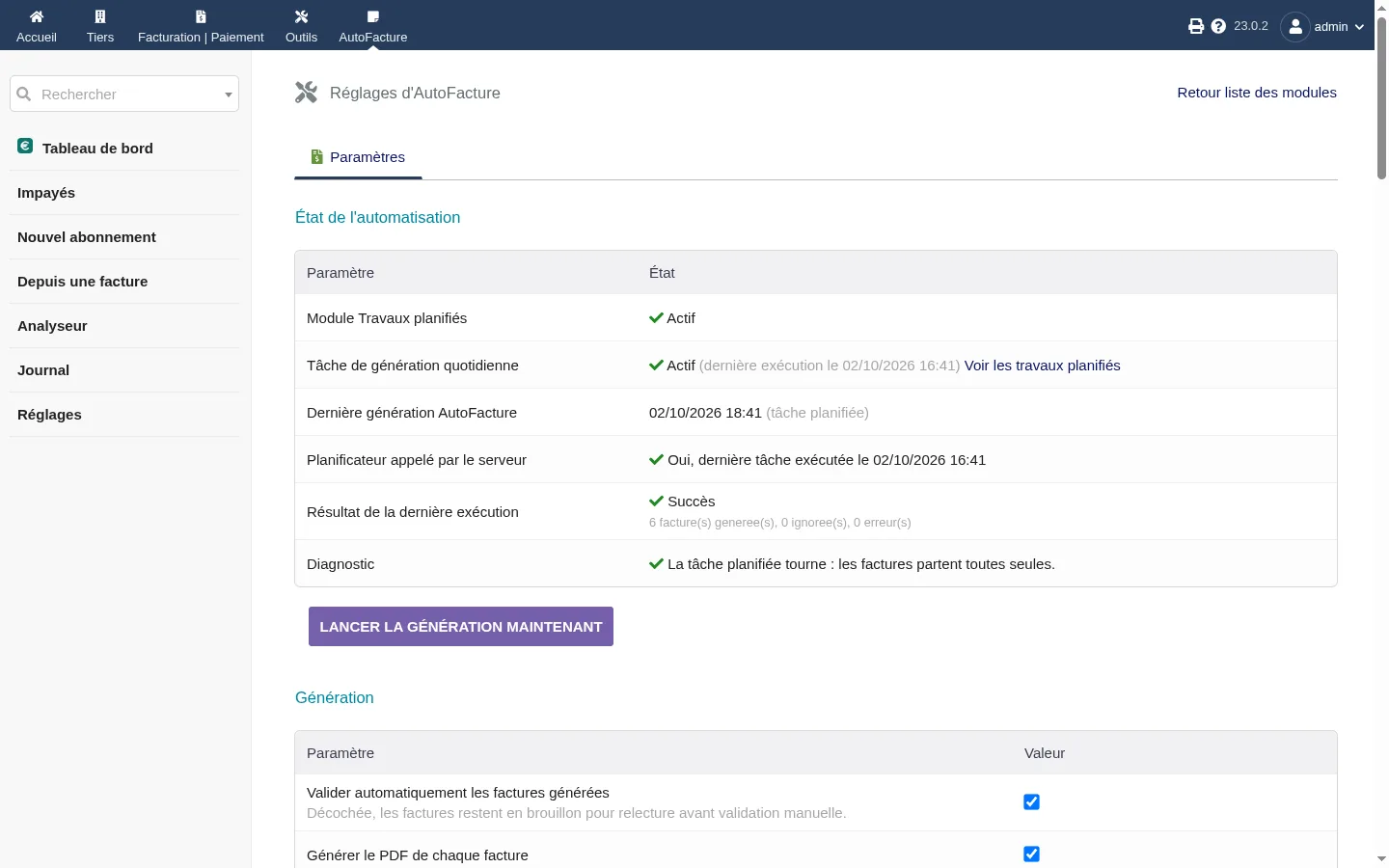Image resolution: width=1389 pixels, height=868 pixels.
Task: Open the Facturation | Paiement icon
Action: click(x=201, y=16)
